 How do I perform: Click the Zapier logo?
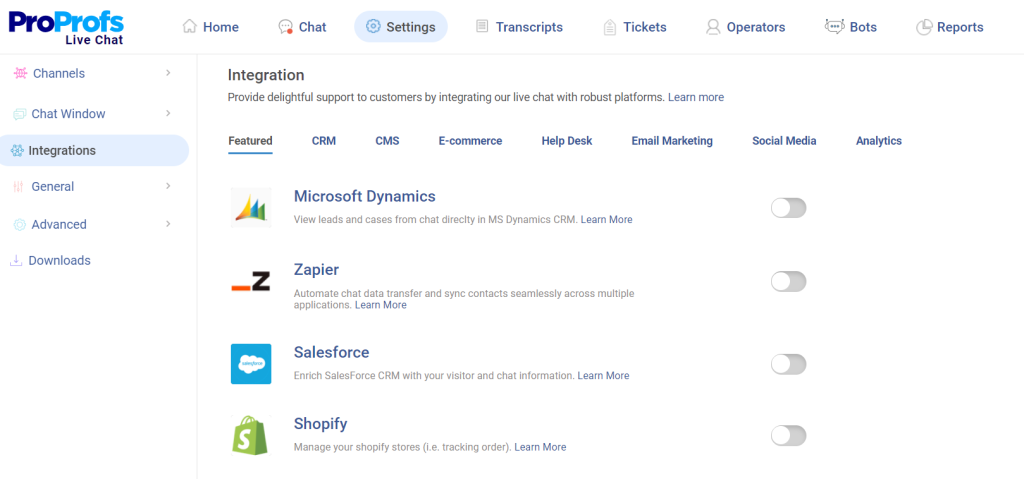tap(251, 282)
